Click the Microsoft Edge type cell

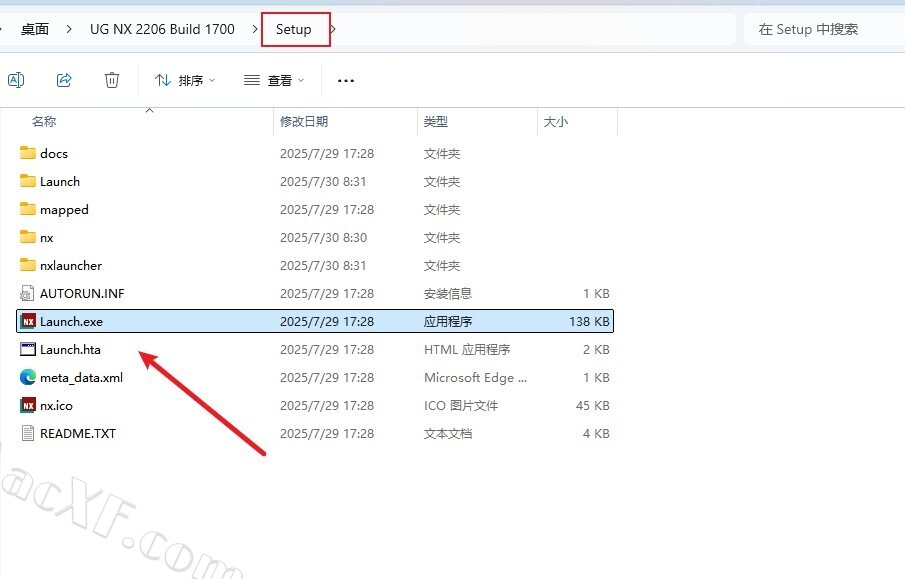475,378
